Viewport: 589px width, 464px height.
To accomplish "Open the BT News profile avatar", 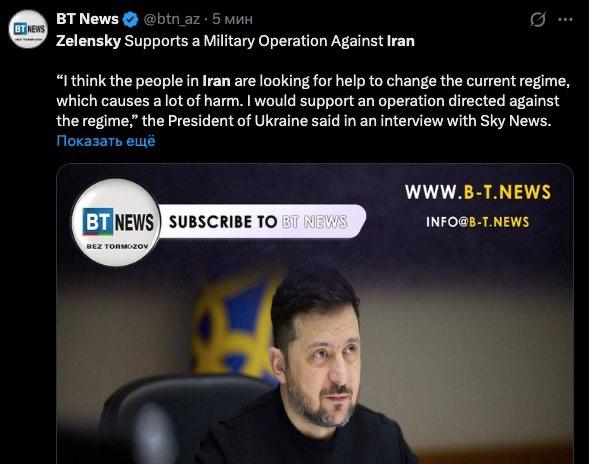I will click(x=28, y=29).
